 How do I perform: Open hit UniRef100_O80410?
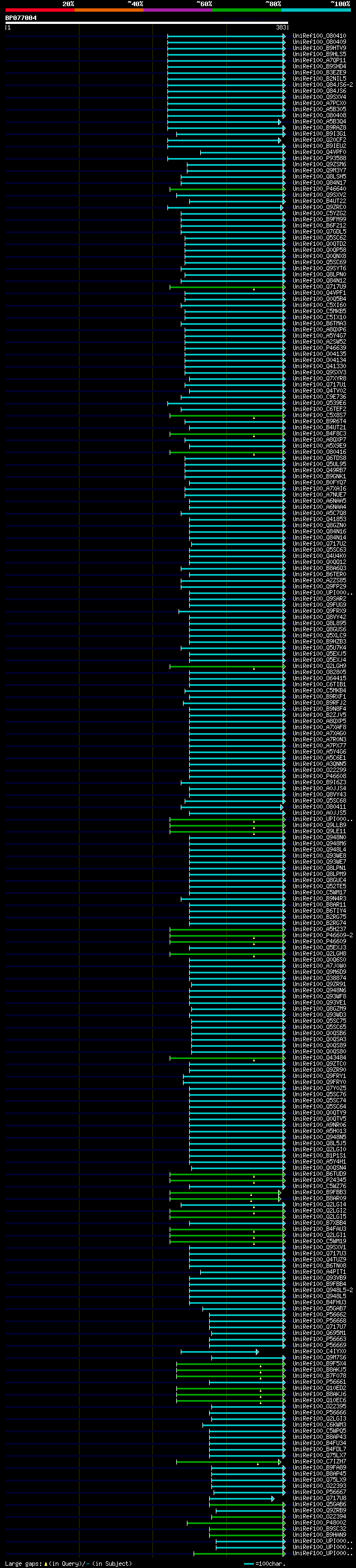(x=319, y=36)
